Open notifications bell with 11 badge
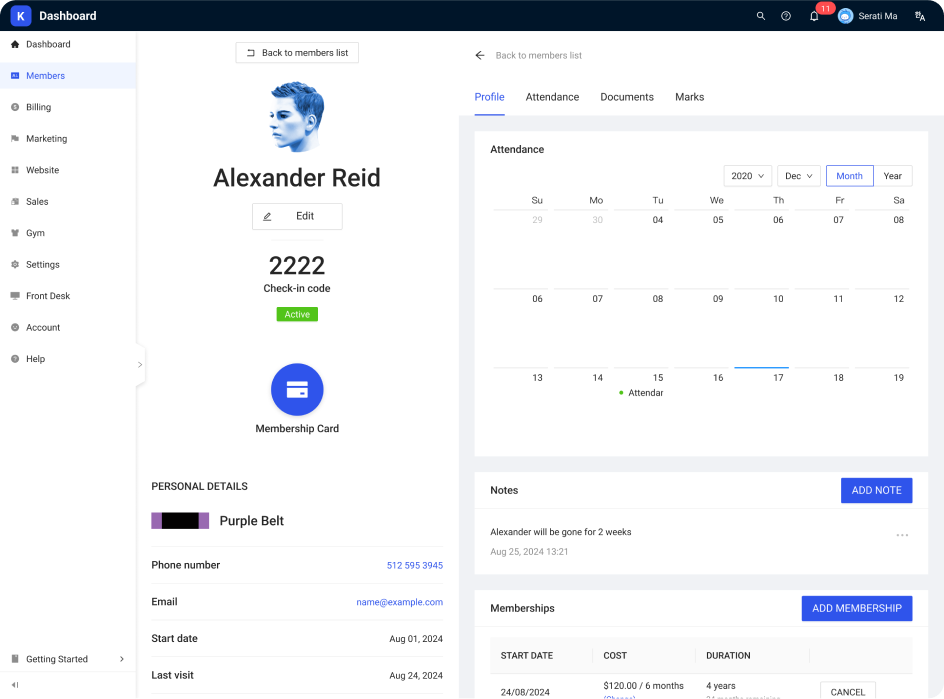The width and height of the screenshot is (944, 699). 814,16
